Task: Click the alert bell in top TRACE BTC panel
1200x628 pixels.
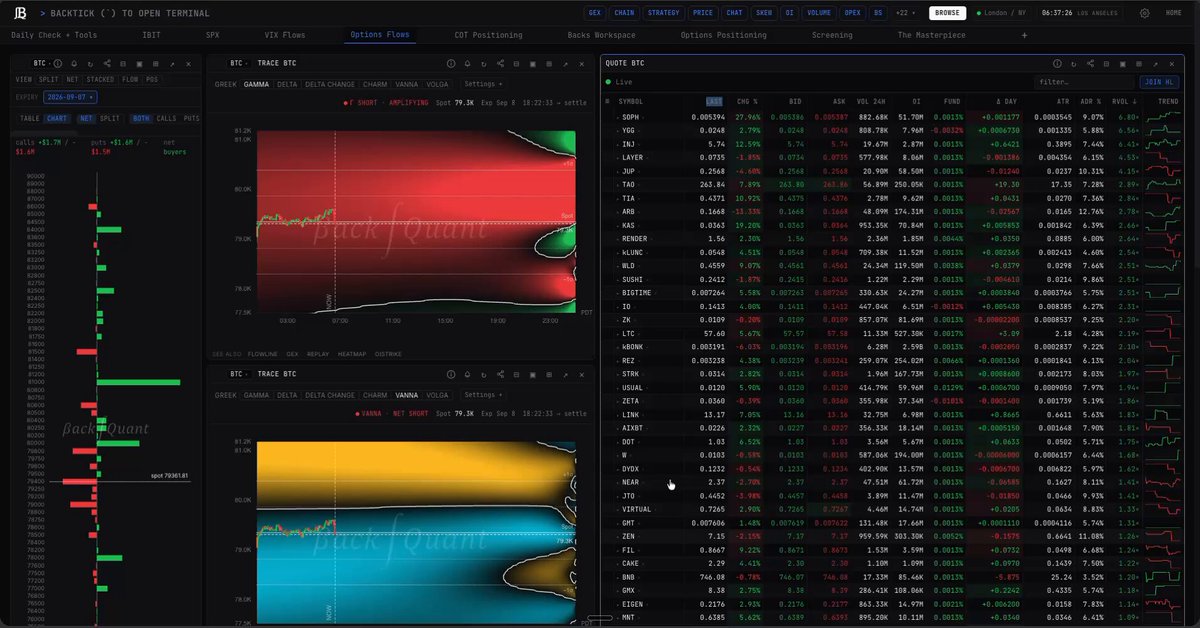Action: (467, 63)
